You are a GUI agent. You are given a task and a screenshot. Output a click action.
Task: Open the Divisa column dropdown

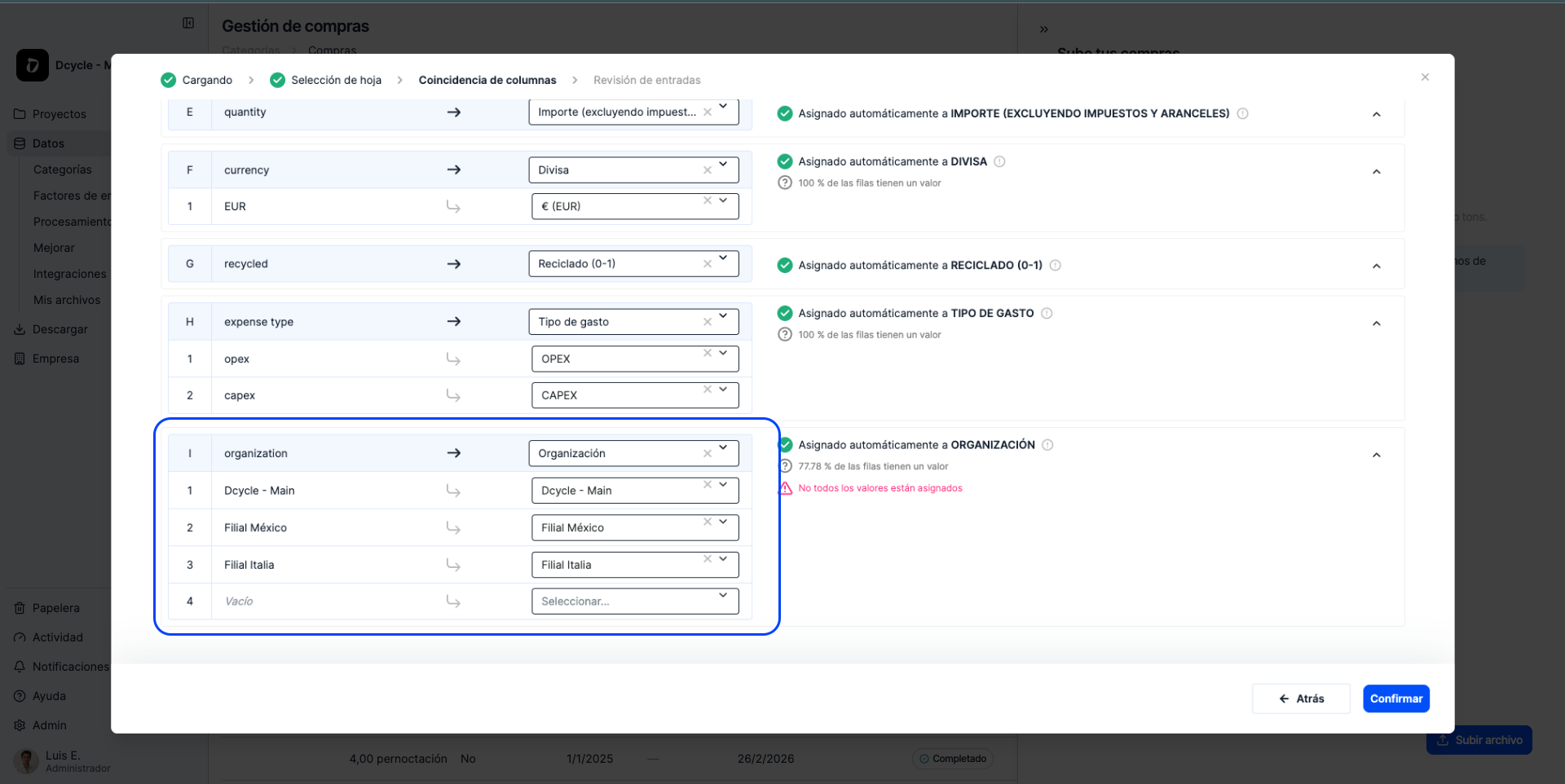click(x=723, y=165)
